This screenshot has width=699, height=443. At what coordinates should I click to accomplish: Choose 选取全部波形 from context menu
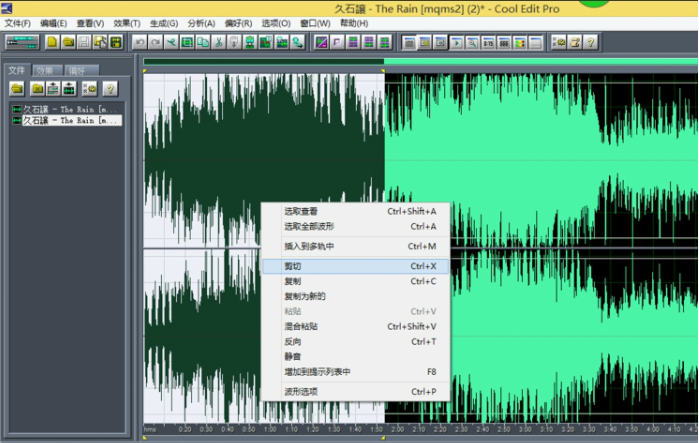pyautogui.click(x=355, y=226)
